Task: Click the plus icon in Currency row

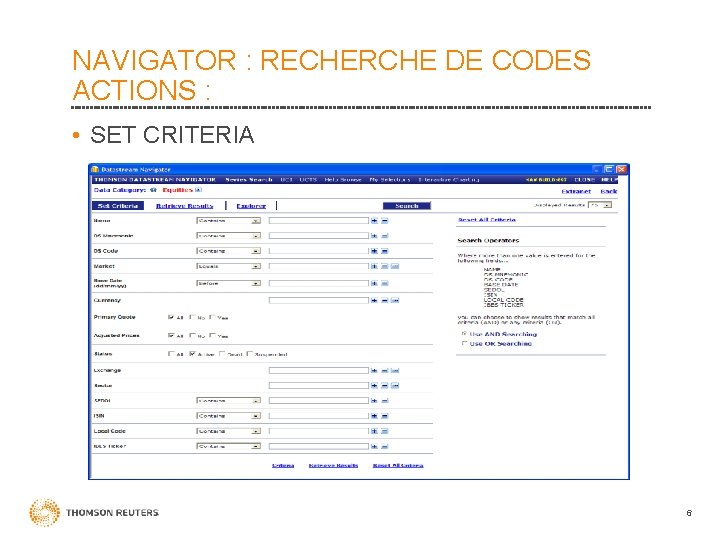Action: point(374,300)
